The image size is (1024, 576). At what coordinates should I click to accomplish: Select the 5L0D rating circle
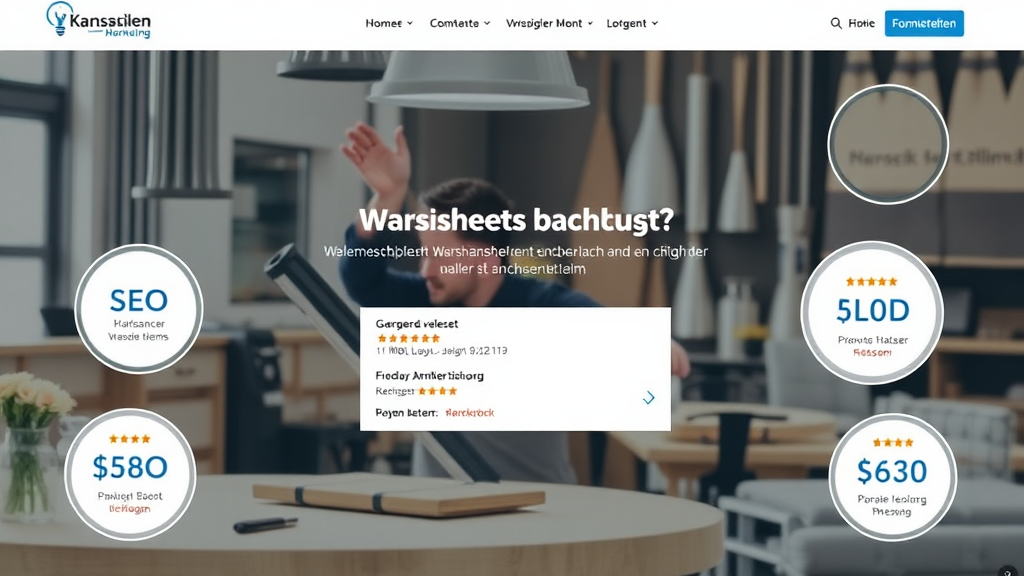point(872,313)
